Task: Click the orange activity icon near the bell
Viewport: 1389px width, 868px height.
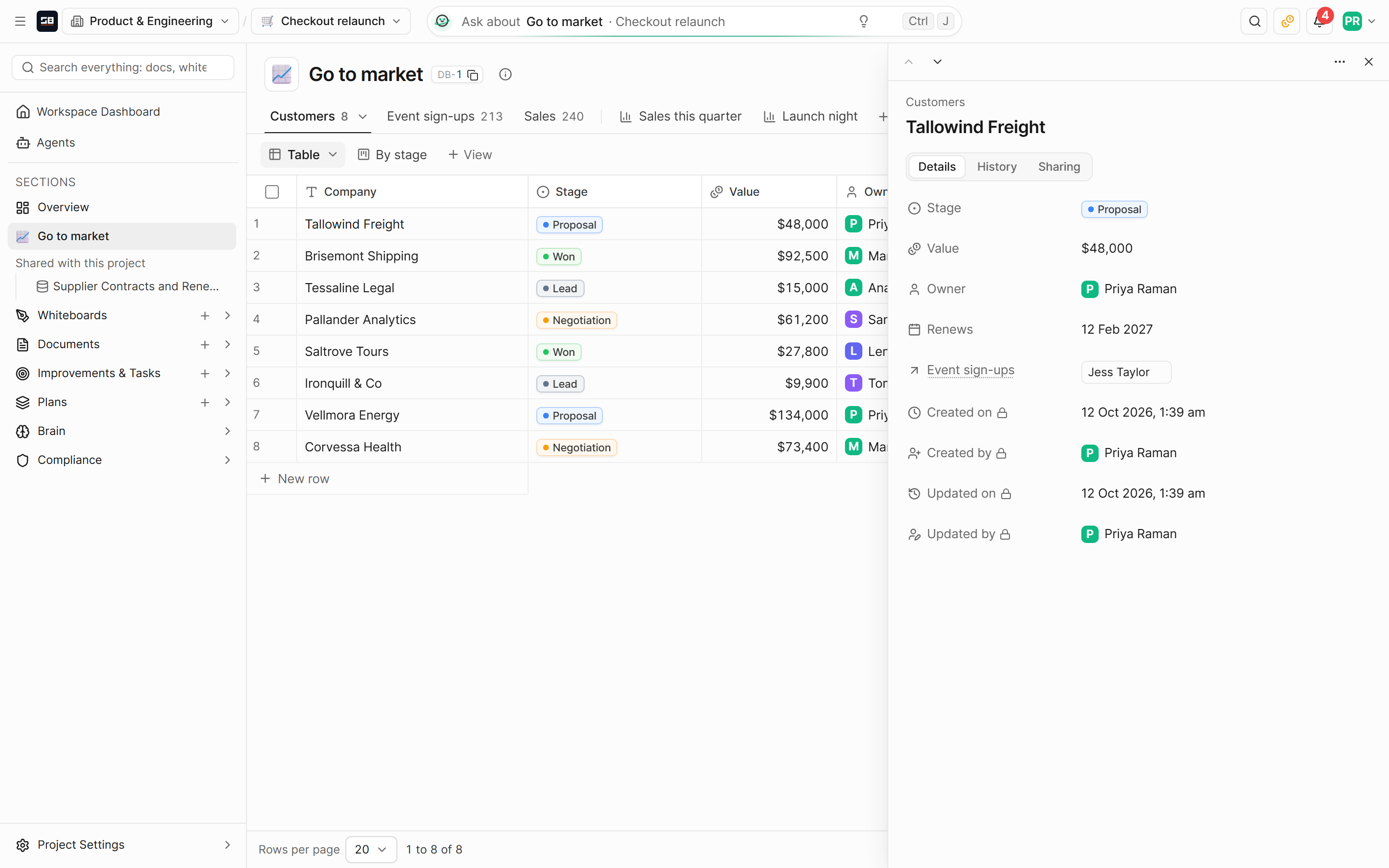Action: coord(1287,21)
